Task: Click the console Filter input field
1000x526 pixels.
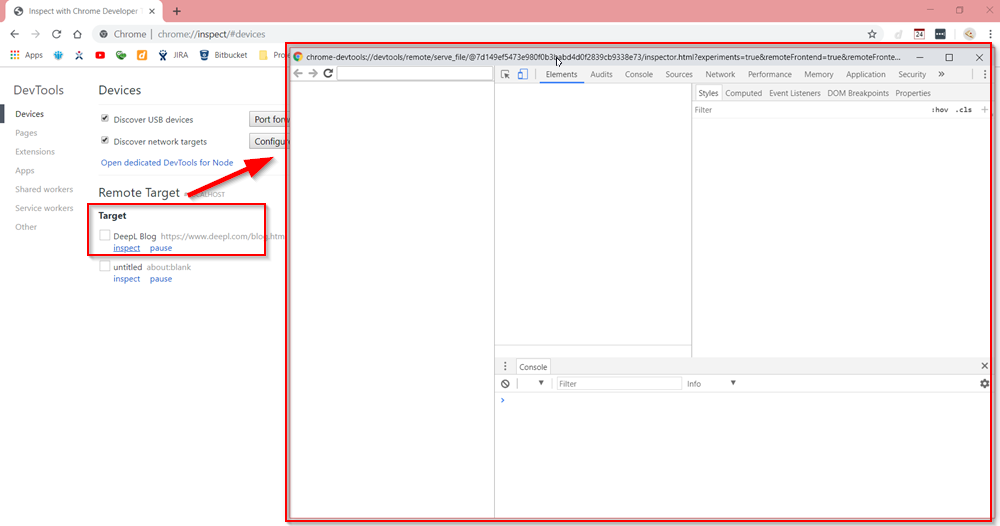Action: click(619, 383)
